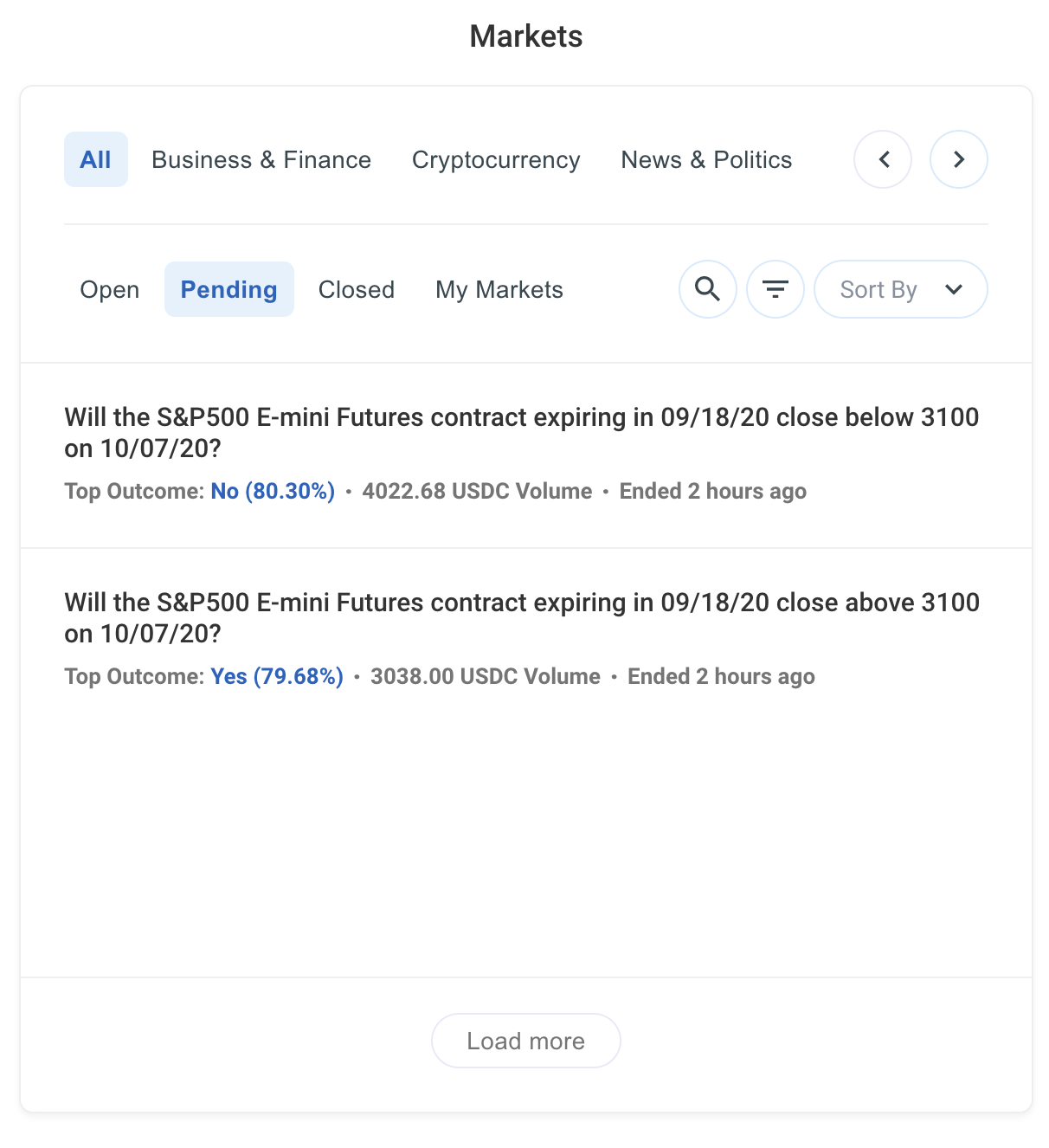
Task: Click the right arrow to scroll categories
Action: pos(958,159)
